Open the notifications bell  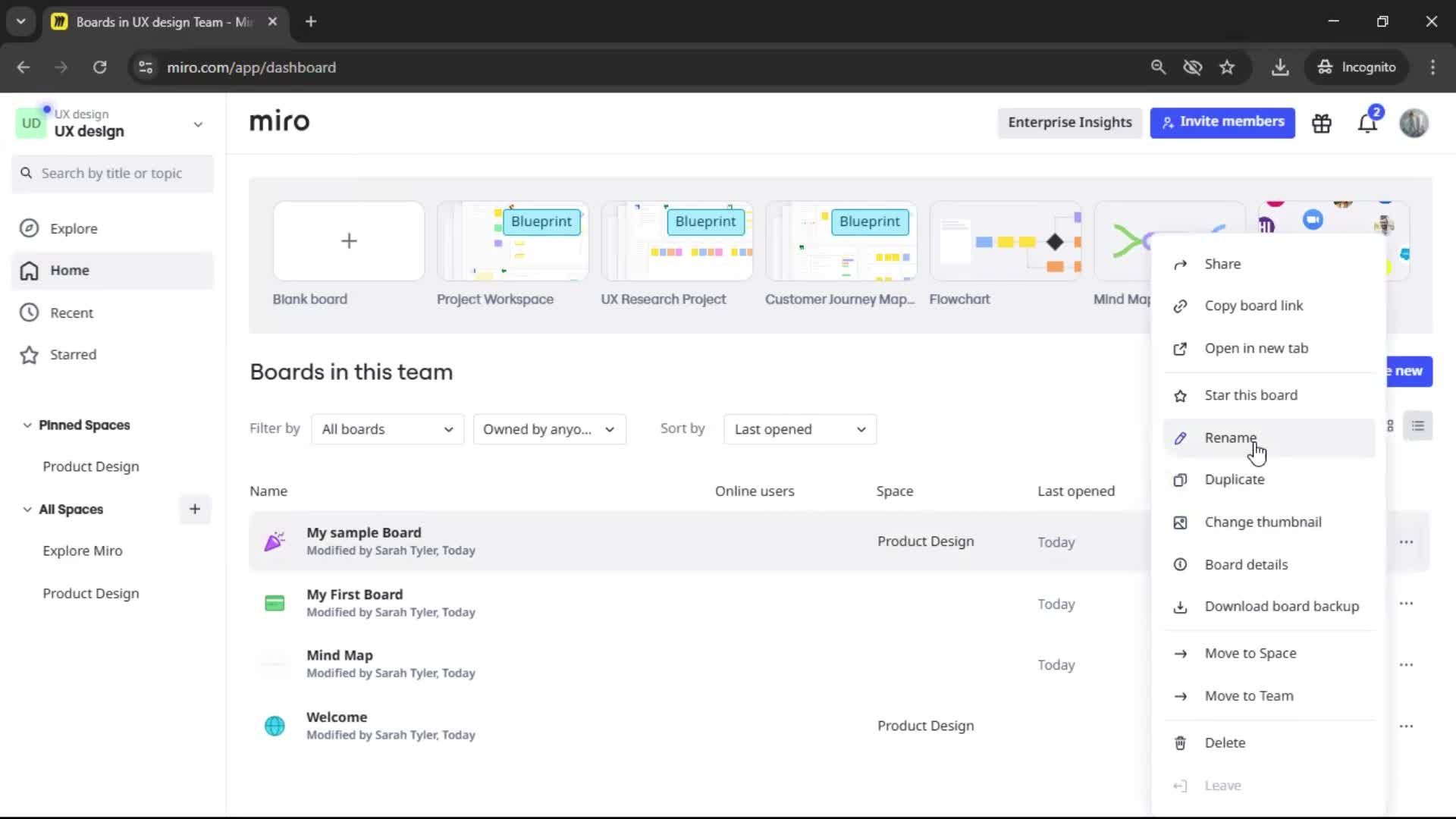pos(1367,123)
